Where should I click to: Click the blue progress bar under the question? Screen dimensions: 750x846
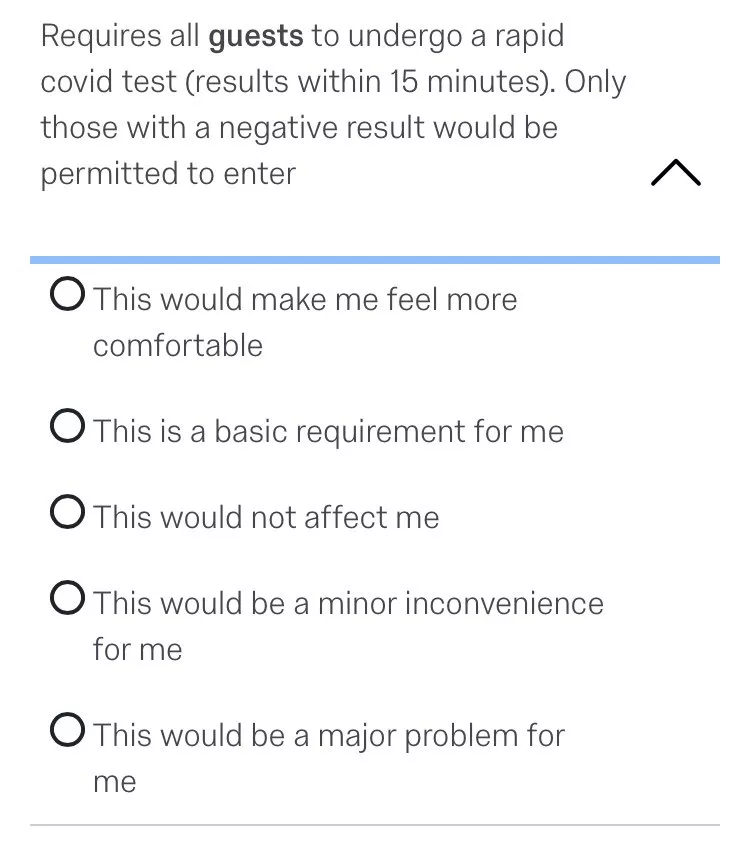point(375,260)
